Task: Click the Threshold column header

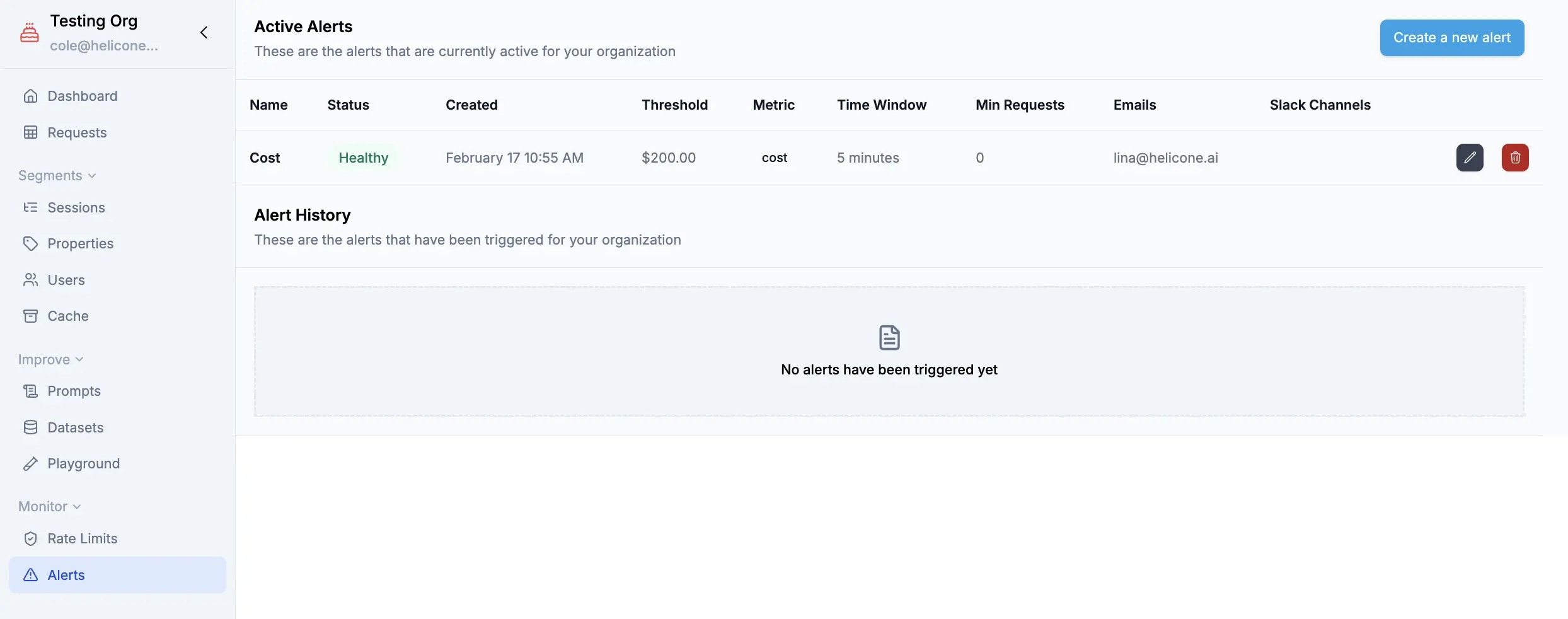Action: pos(674,105)
